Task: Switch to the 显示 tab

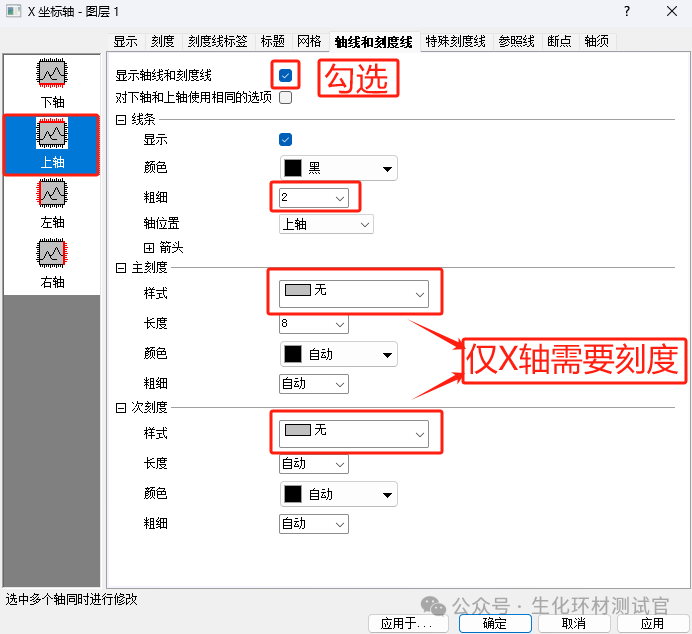Action: point(126,41)
